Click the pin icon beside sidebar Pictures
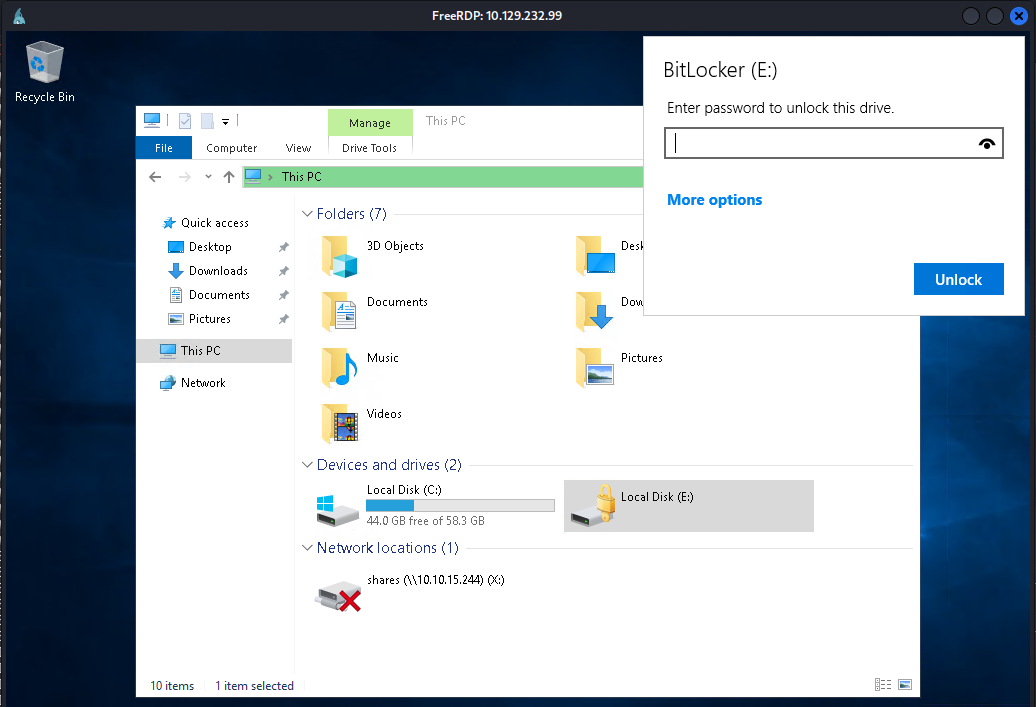The width and height of the screenshot is (1036, 707). (283, 319)
